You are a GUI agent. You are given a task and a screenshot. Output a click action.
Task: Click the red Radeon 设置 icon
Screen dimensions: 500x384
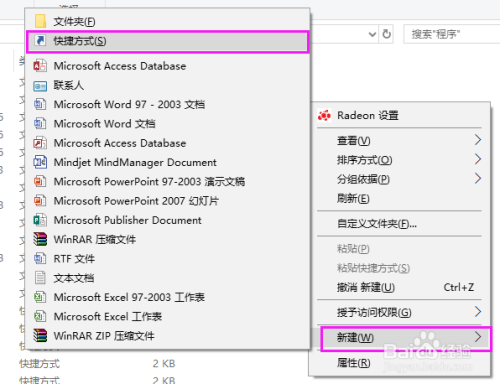point(324,115)
